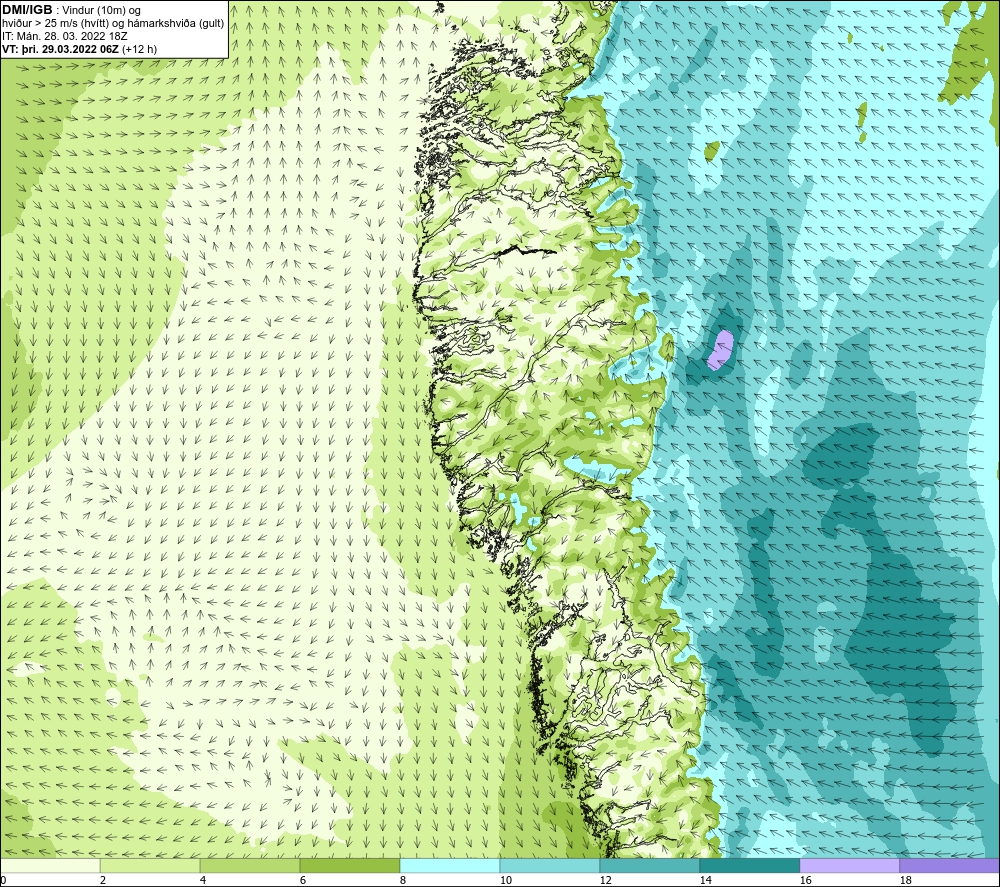Image resolution: width=1000 pixels, height=887 pixels.
Task: Click the 12–14 teal legend swatch
Action: click(x=649, y=865)
